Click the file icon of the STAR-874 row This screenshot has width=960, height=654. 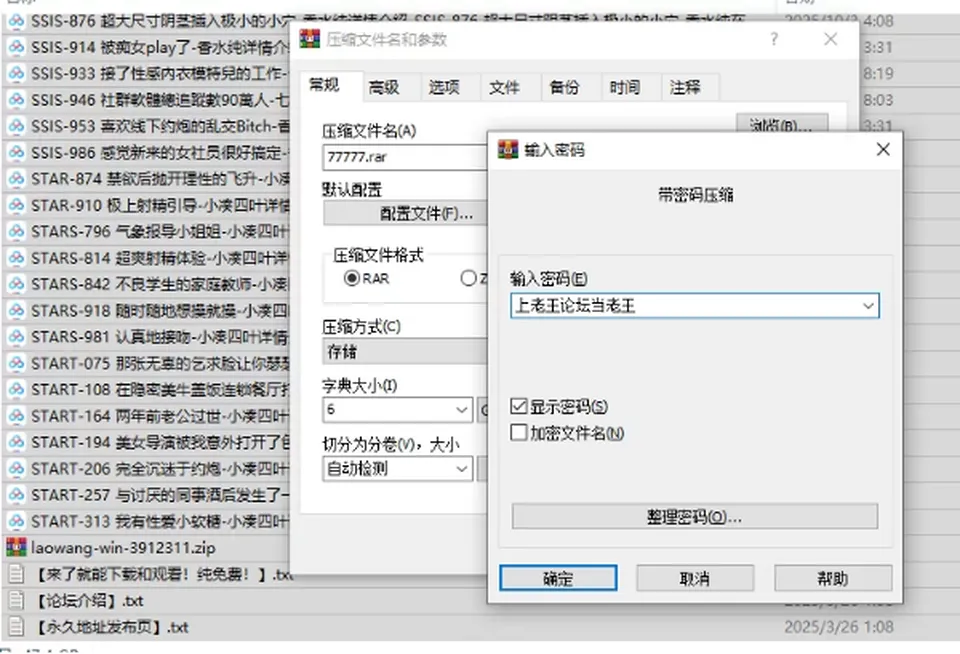[x=17, y=179]
